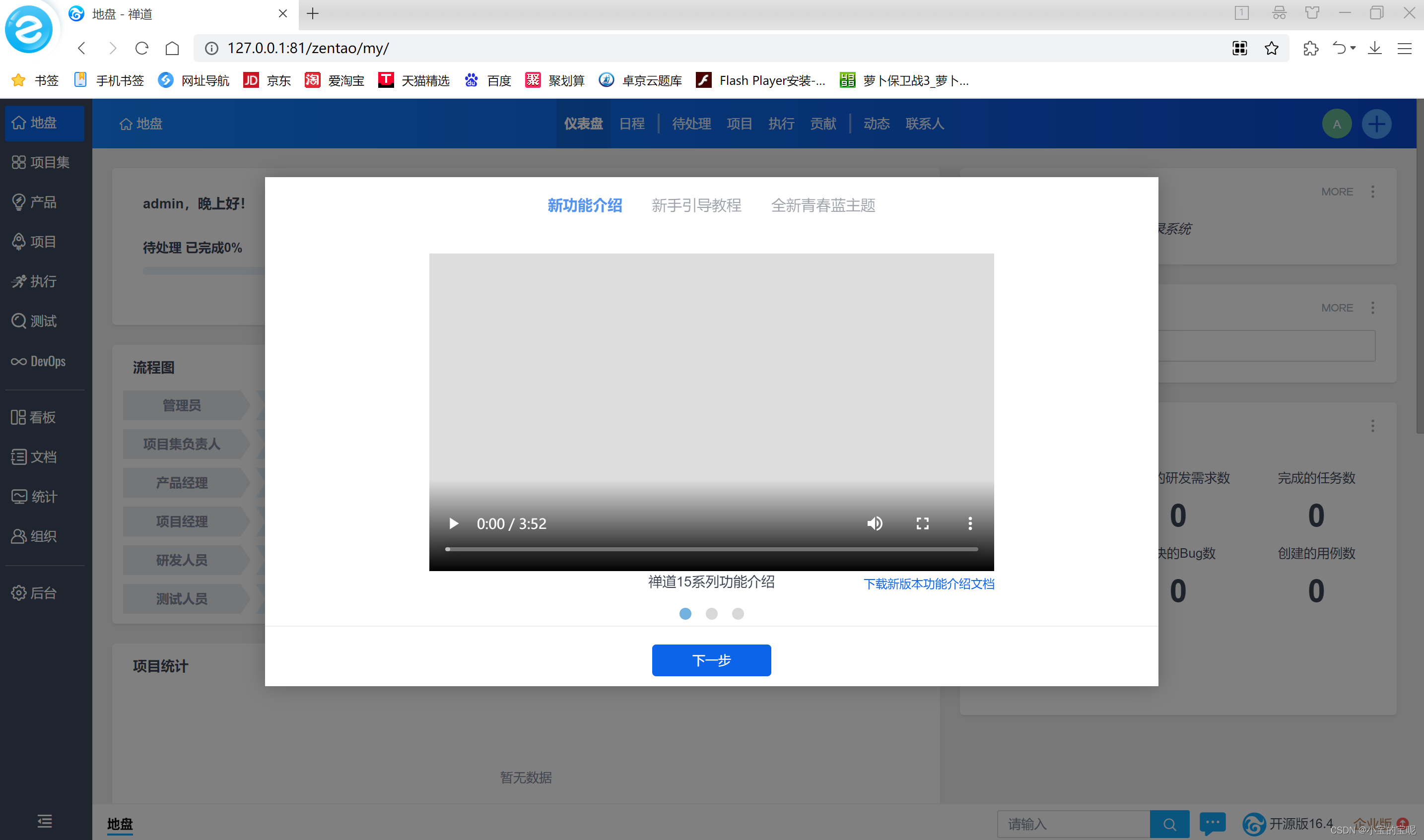The height and width of the screenshot is (840, 1424).
Task: Go to browser home page
Action: click(x=172, y=48)
